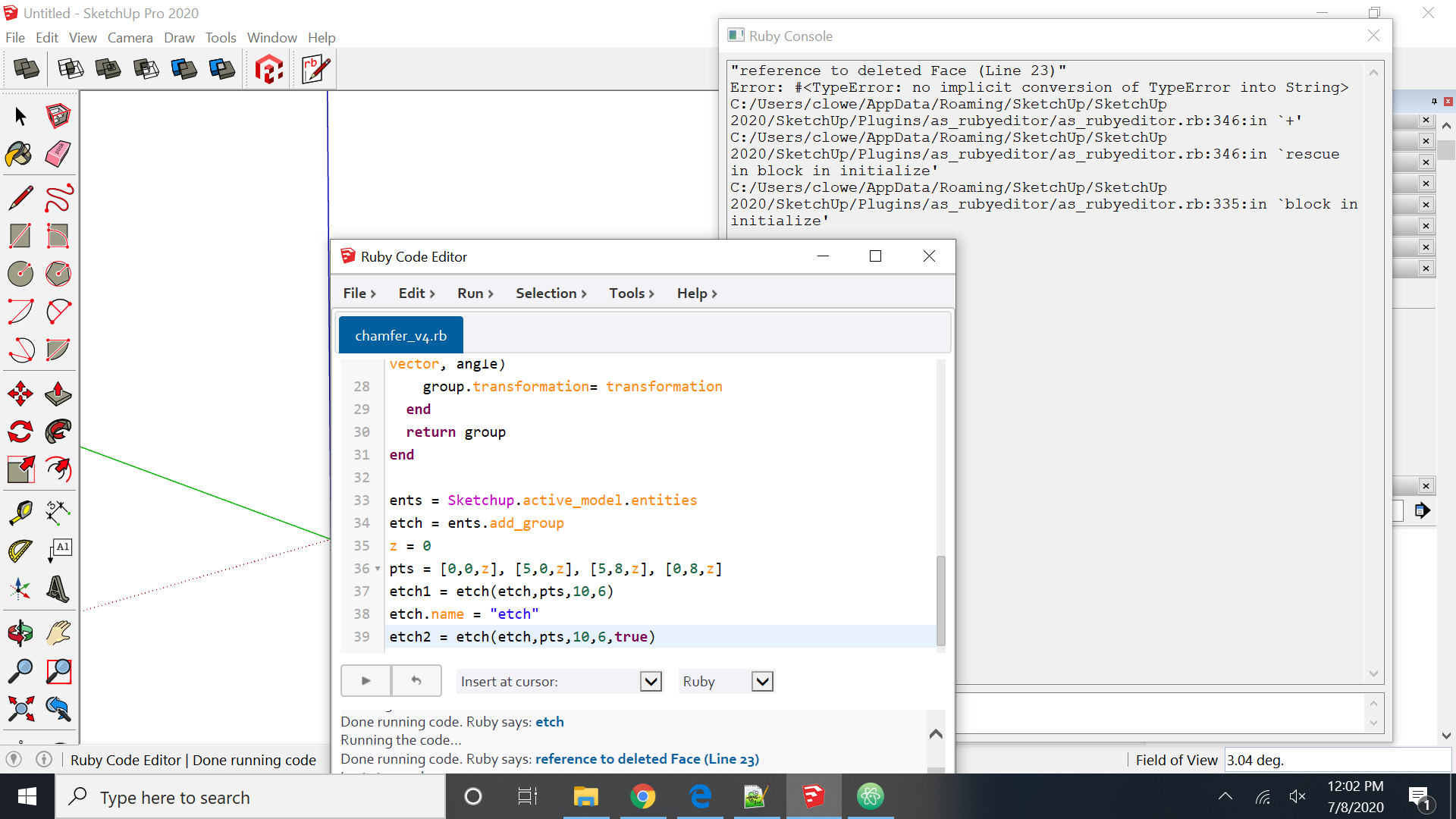The image size is (1456, 819).
Task: Select the Pan hand tool
Action: pyautogui.click(x=58, y=632)
